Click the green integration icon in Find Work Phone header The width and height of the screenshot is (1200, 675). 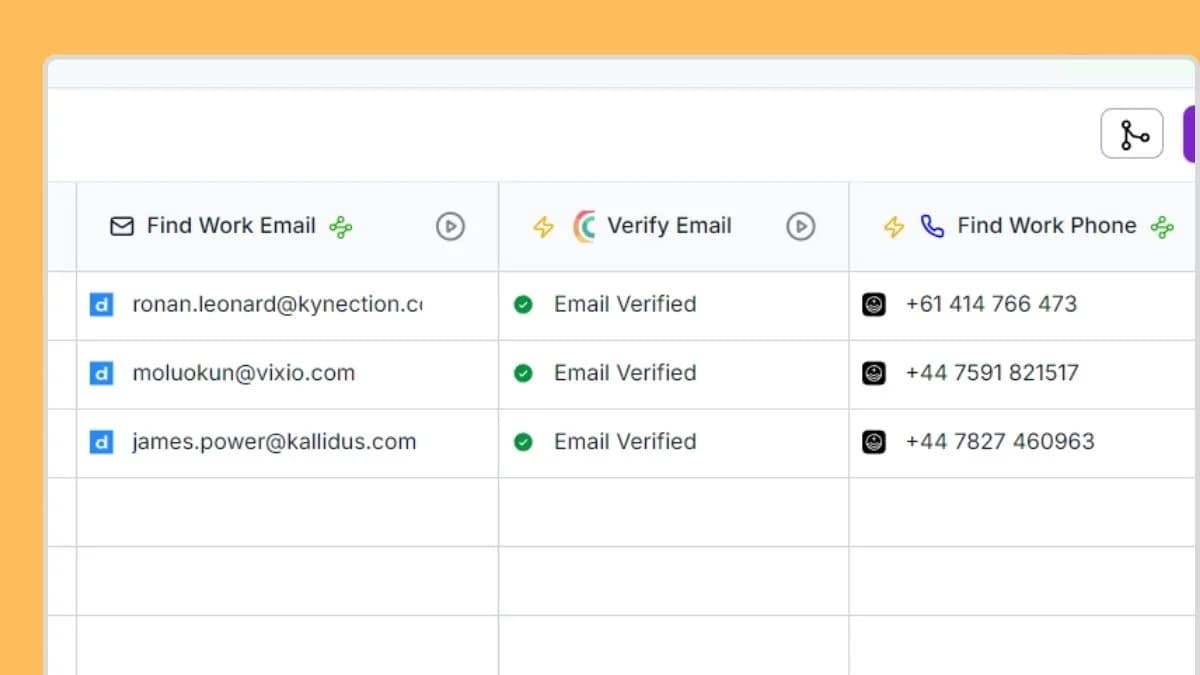click(1162, 226)
